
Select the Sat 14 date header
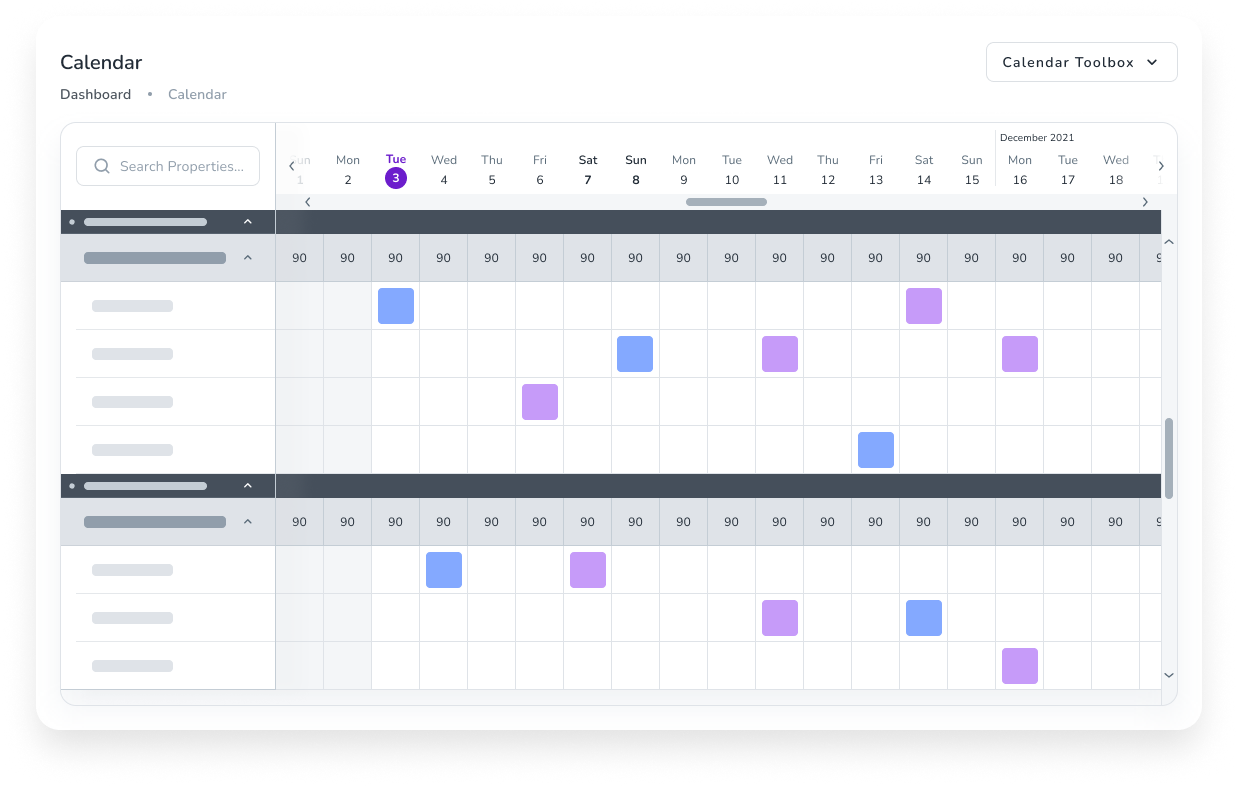click(x=924, y=170)
